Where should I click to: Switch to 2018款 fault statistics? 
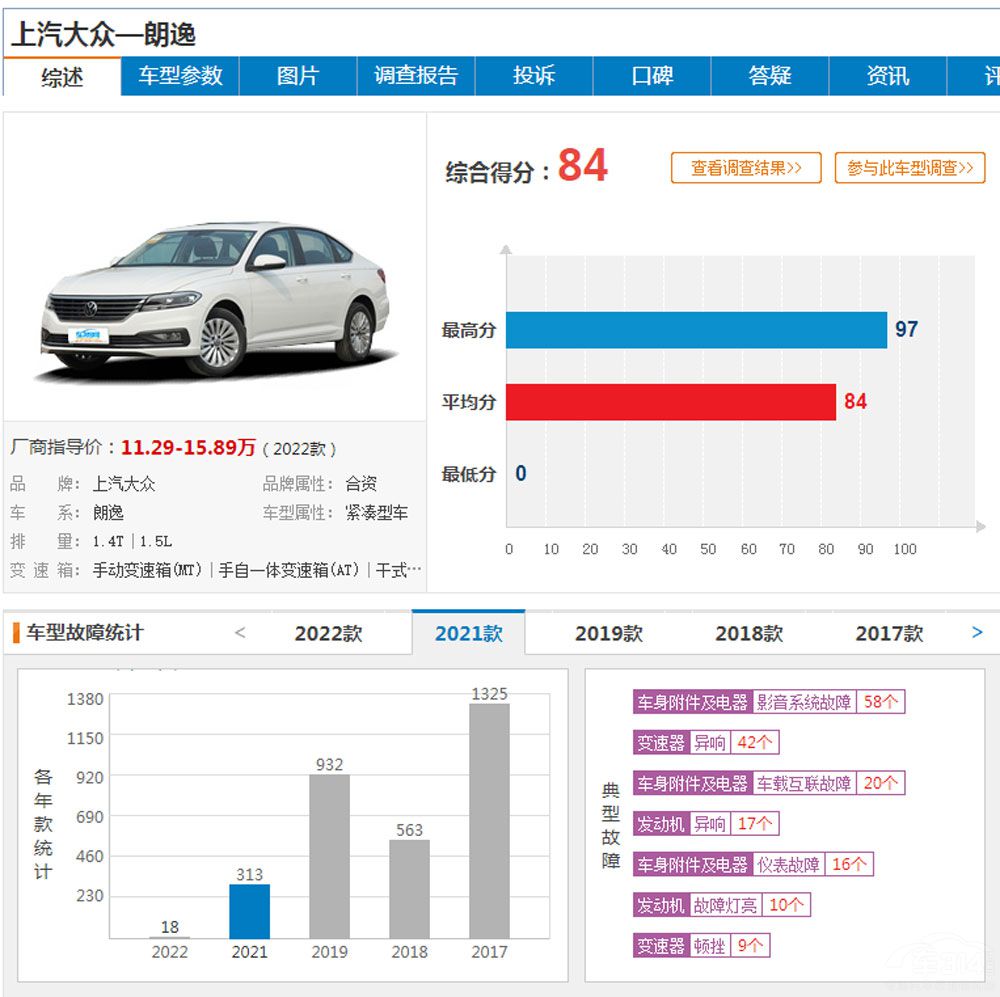pos(748,634)
